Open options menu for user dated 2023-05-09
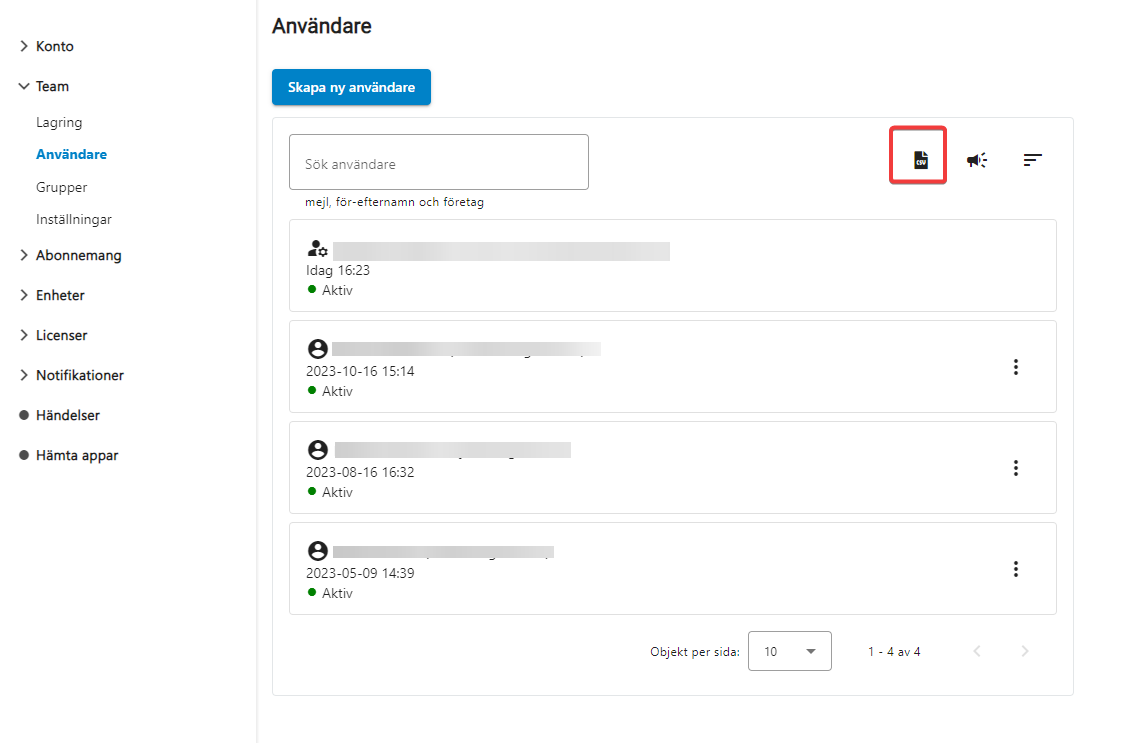Viewport: 1140px width, 743px height. (x=1015, y=569)
